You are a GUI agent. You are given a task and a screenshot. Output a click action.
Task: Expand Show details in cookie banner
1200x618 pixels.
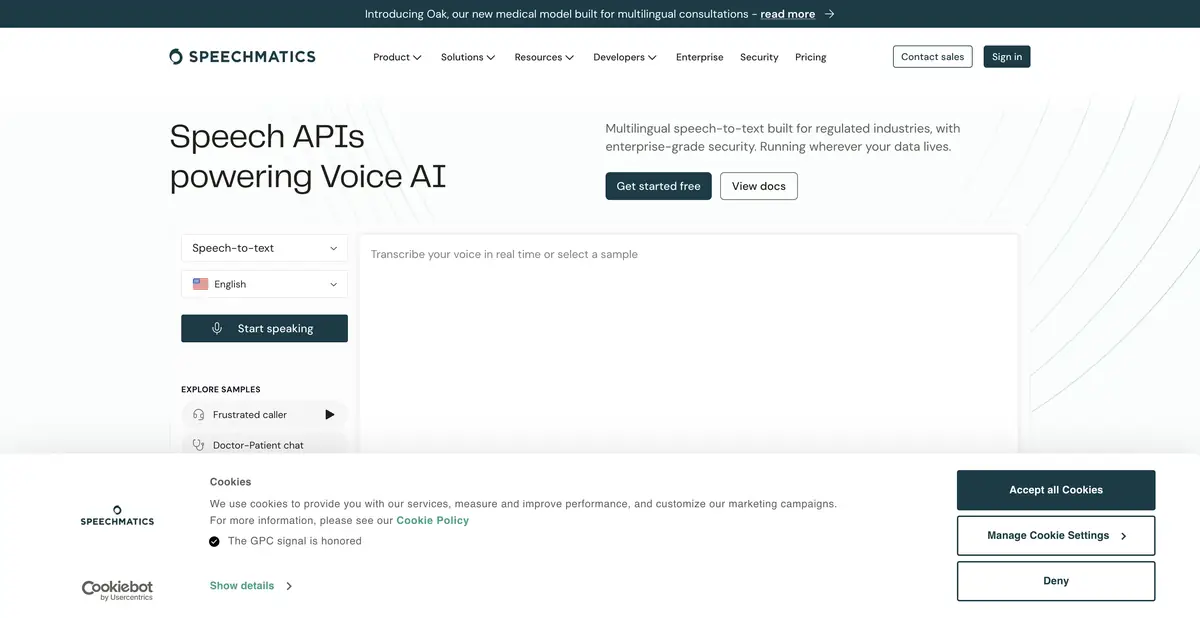(x=251, y=586)
